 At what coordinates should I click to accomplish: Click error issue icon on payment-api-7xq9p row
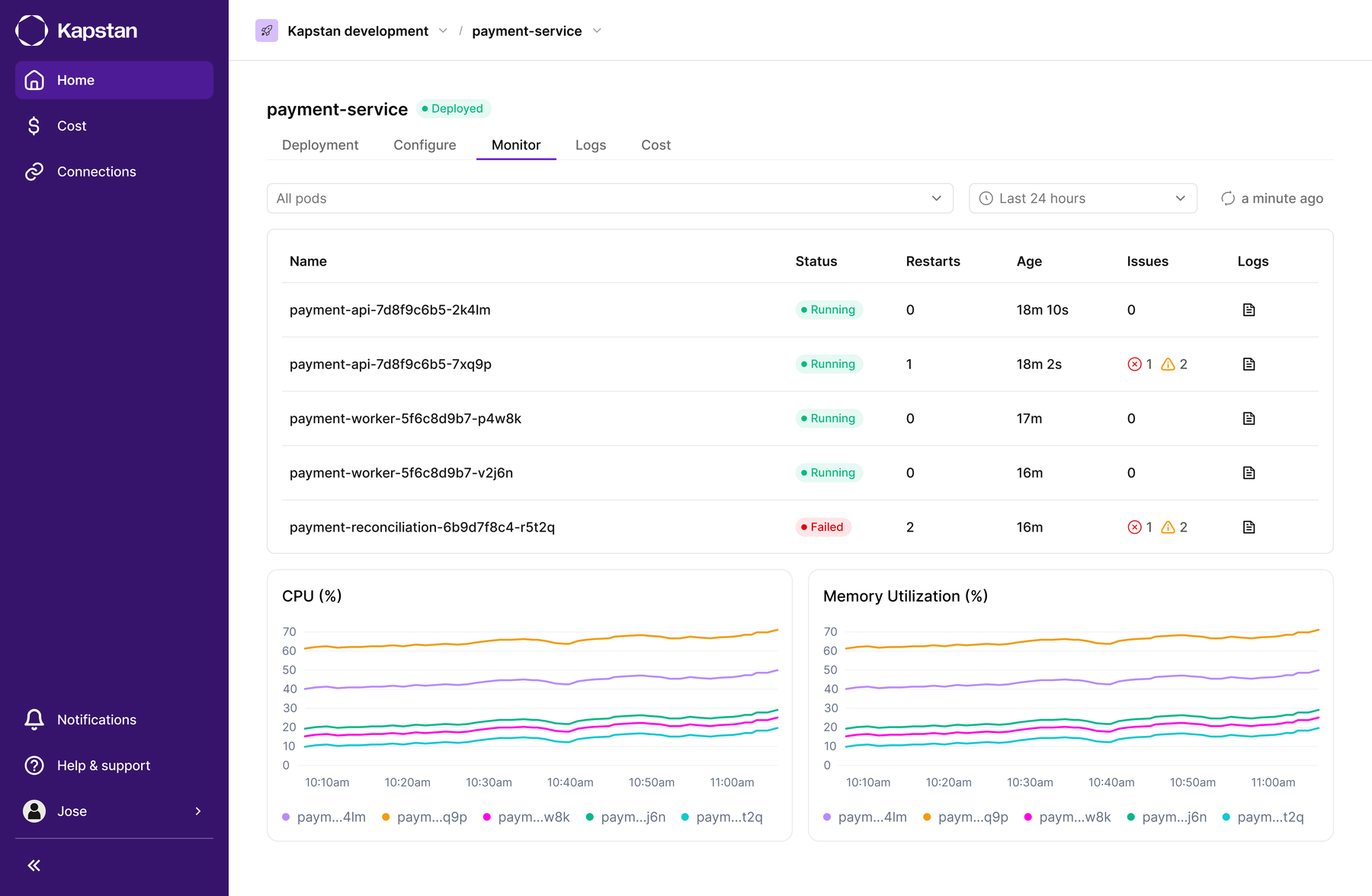click(x=1134, y=365)
